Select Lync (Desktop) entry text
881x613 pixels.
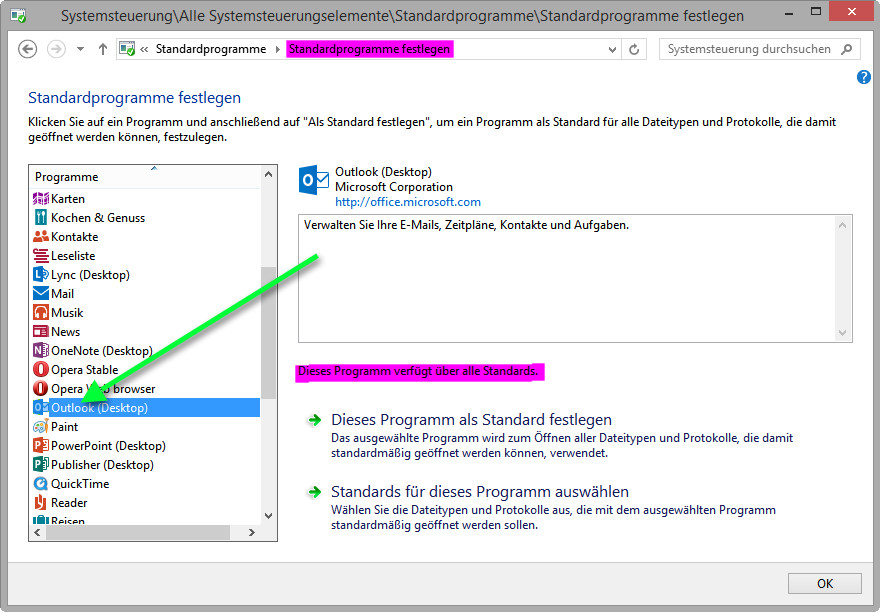point(90,275)
